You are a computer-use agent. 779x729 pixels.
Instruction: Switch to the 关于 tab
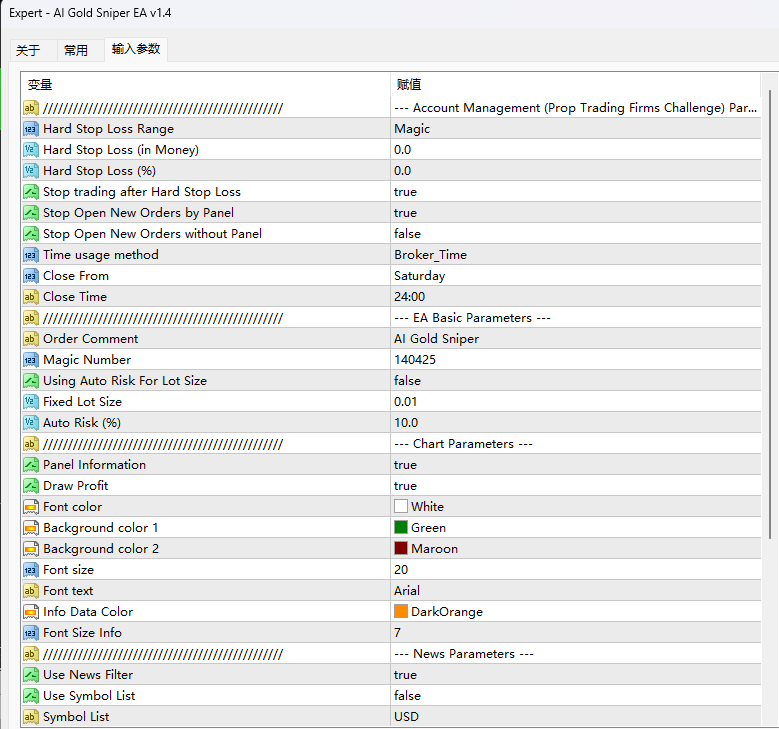pos(28,50)
